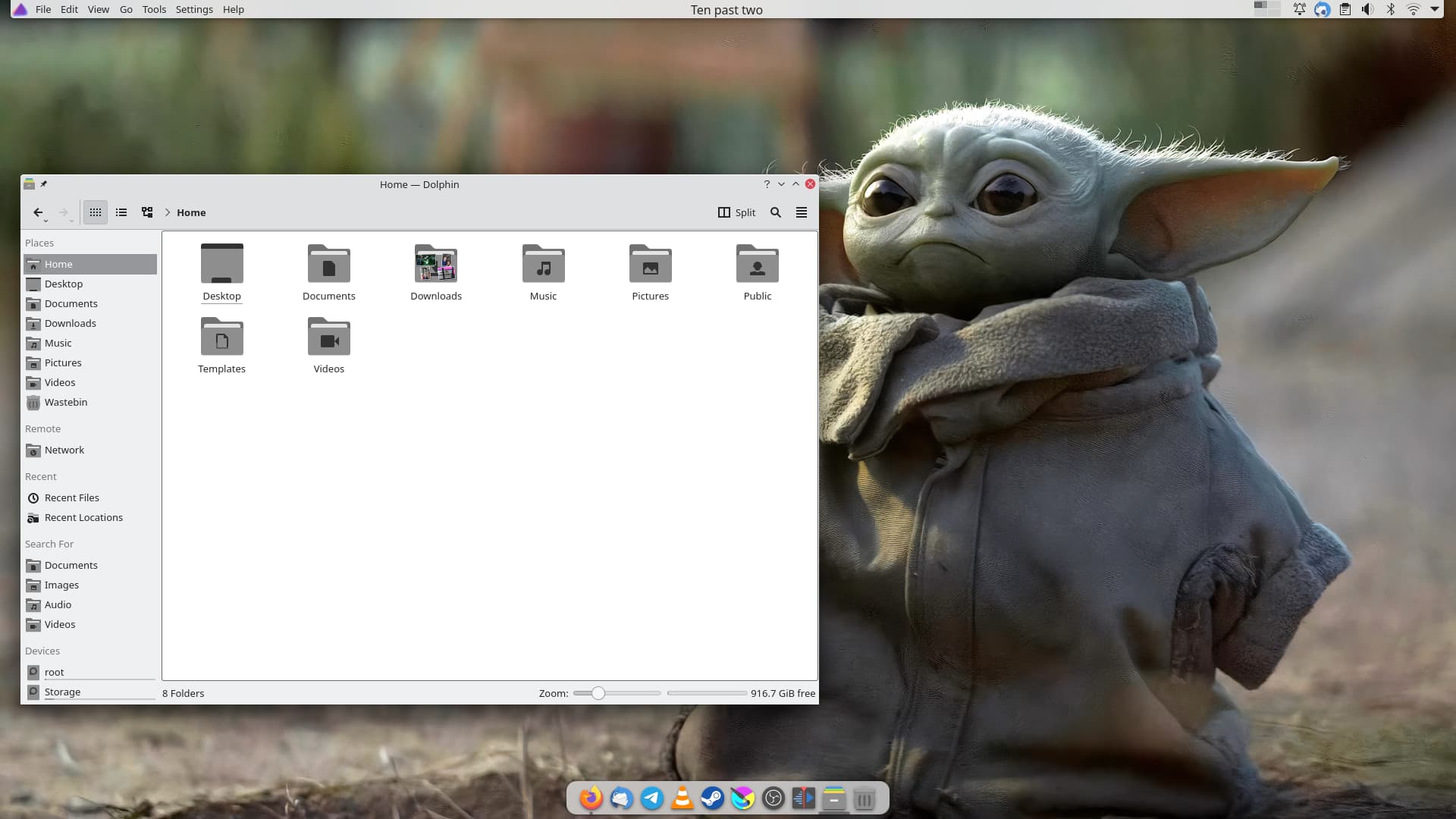
Task: Toggle Split view in Dolphin
Action: pos(736,212)
